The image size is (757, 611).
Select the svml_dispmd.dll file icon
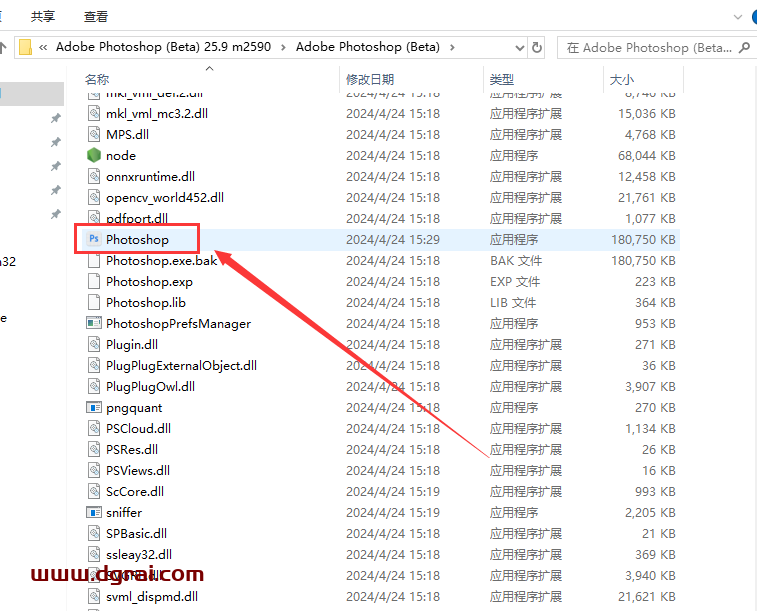94,597
